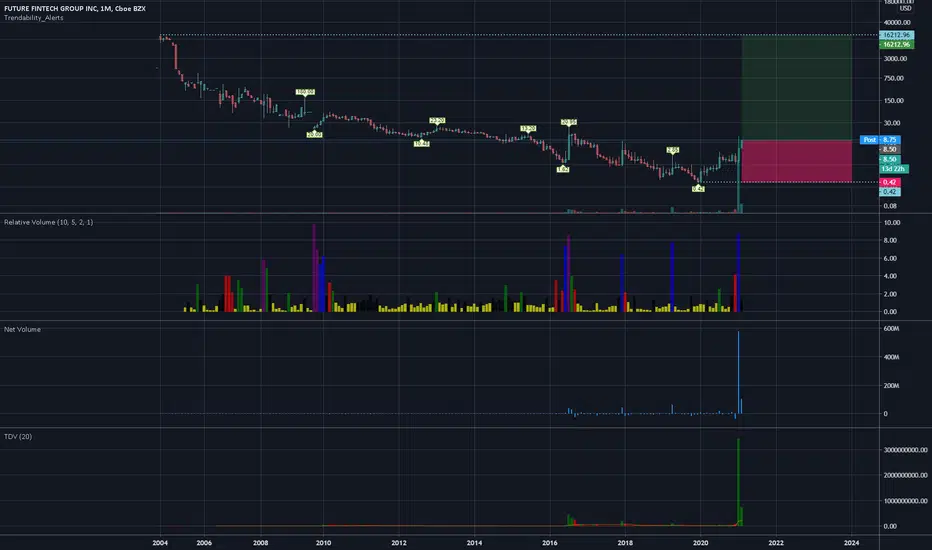Click the 400M tick on Net Volume axis
932x550 pixels.
point(891,357)
